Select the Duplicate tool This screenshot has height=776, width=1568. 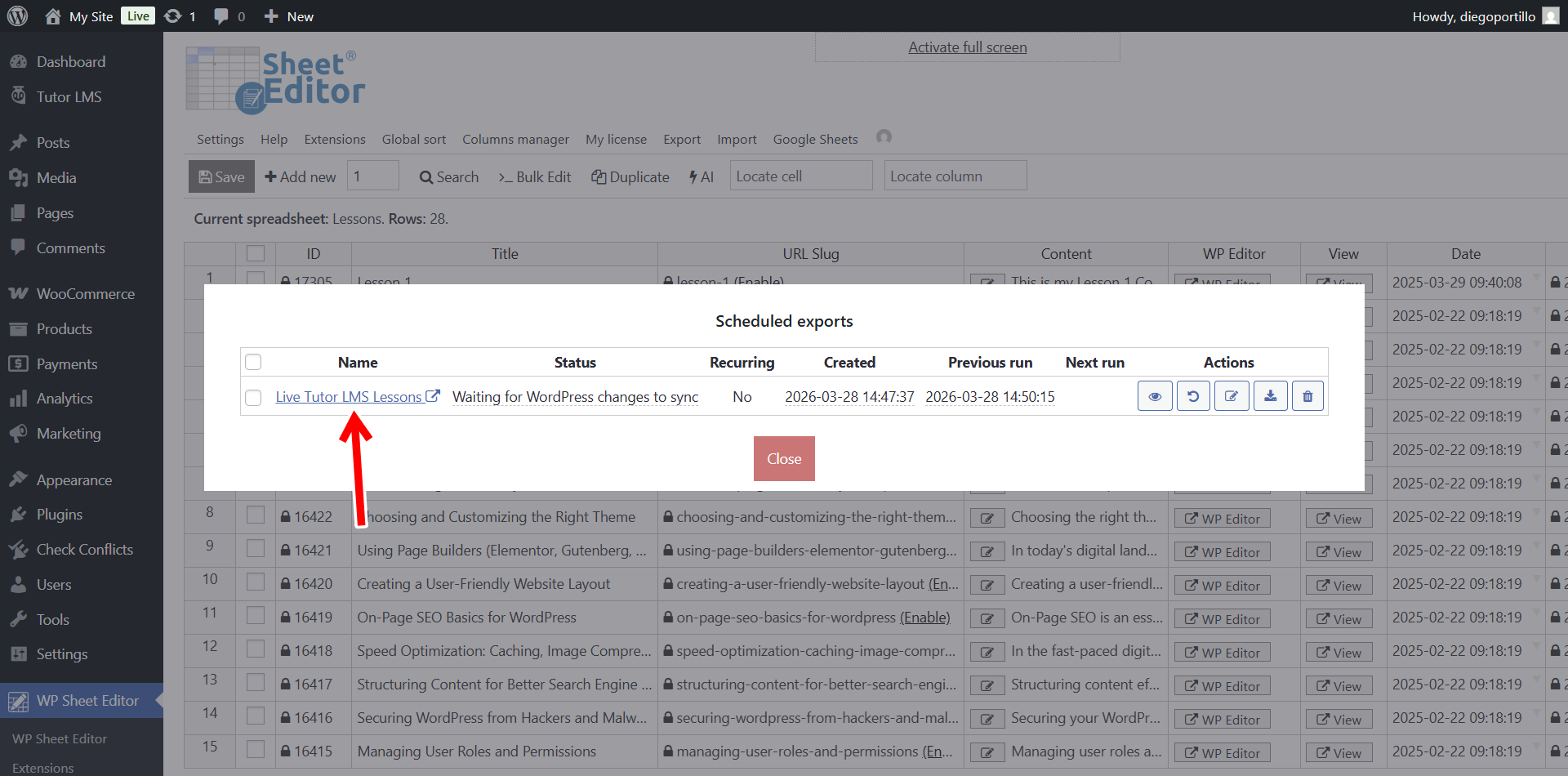pyautogui.click(x=630, y=176)
